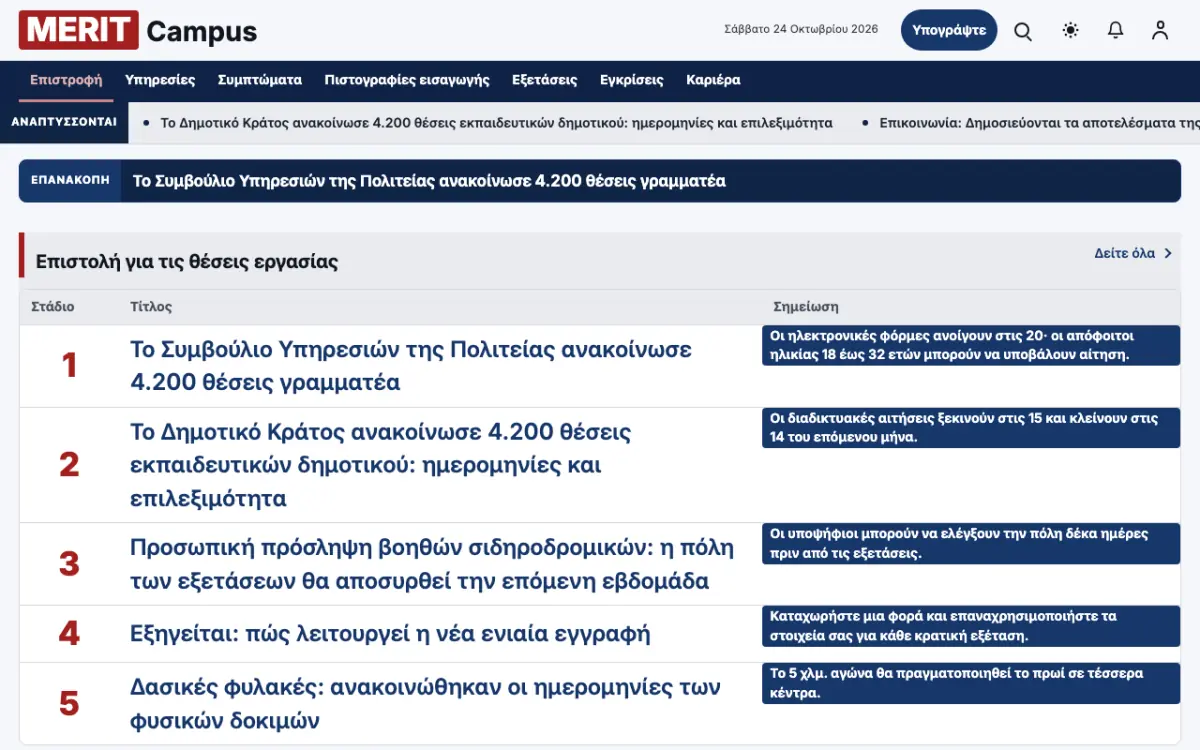Open the Συμπτώματα menu item
The height and width of the screenshot is (750, 1200).
click(260, 80)
